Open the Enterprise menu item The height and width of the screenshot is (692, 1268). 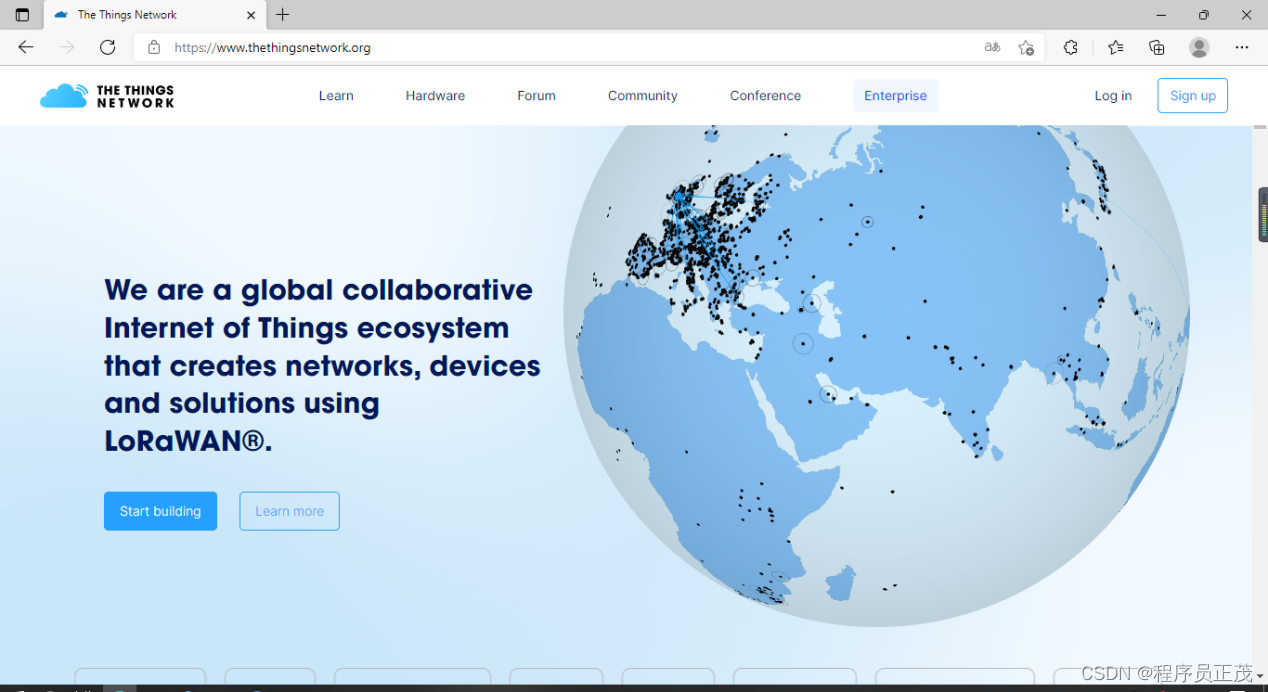(895, 96)
